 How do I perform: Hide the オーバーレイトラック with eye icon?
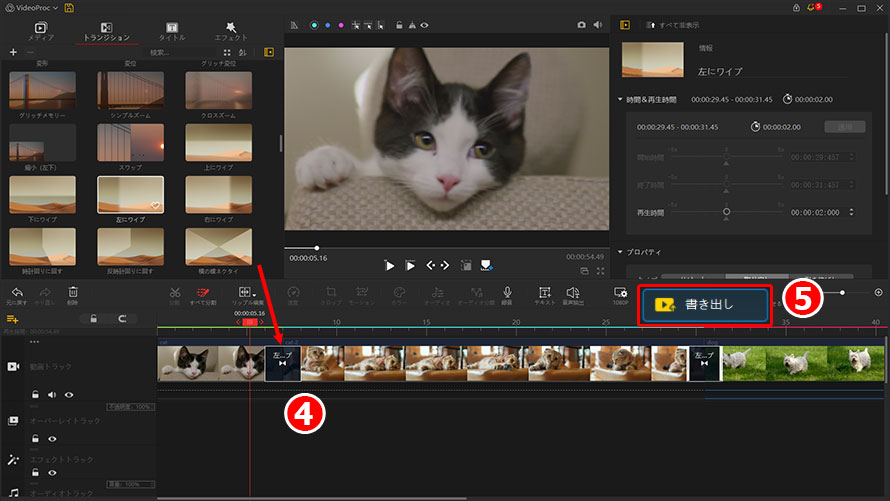pyautogui.click(x=52, y=439)
